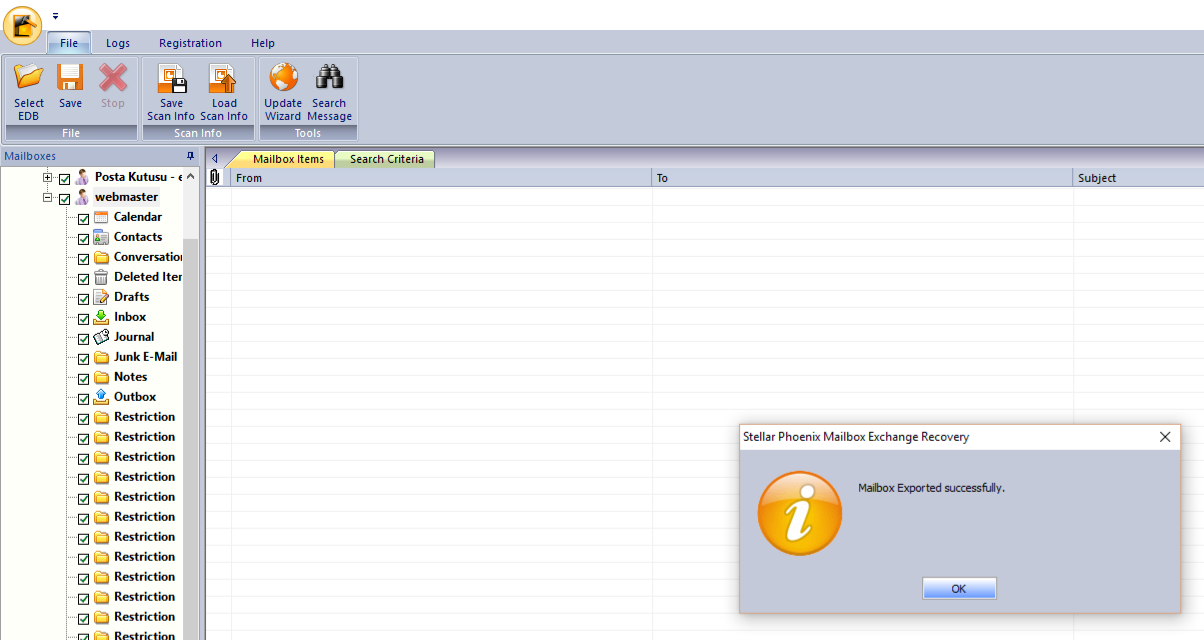
Task: Click the Save Scan Info icon
Action: pos(172,78)
